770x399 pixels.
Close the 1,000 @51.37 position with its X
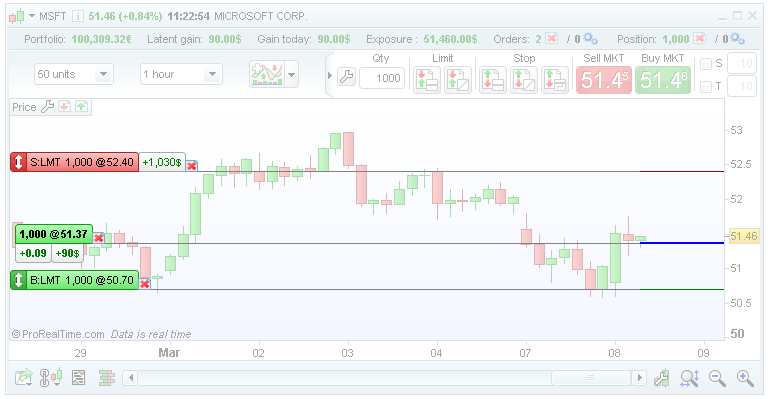coord(99,238)
